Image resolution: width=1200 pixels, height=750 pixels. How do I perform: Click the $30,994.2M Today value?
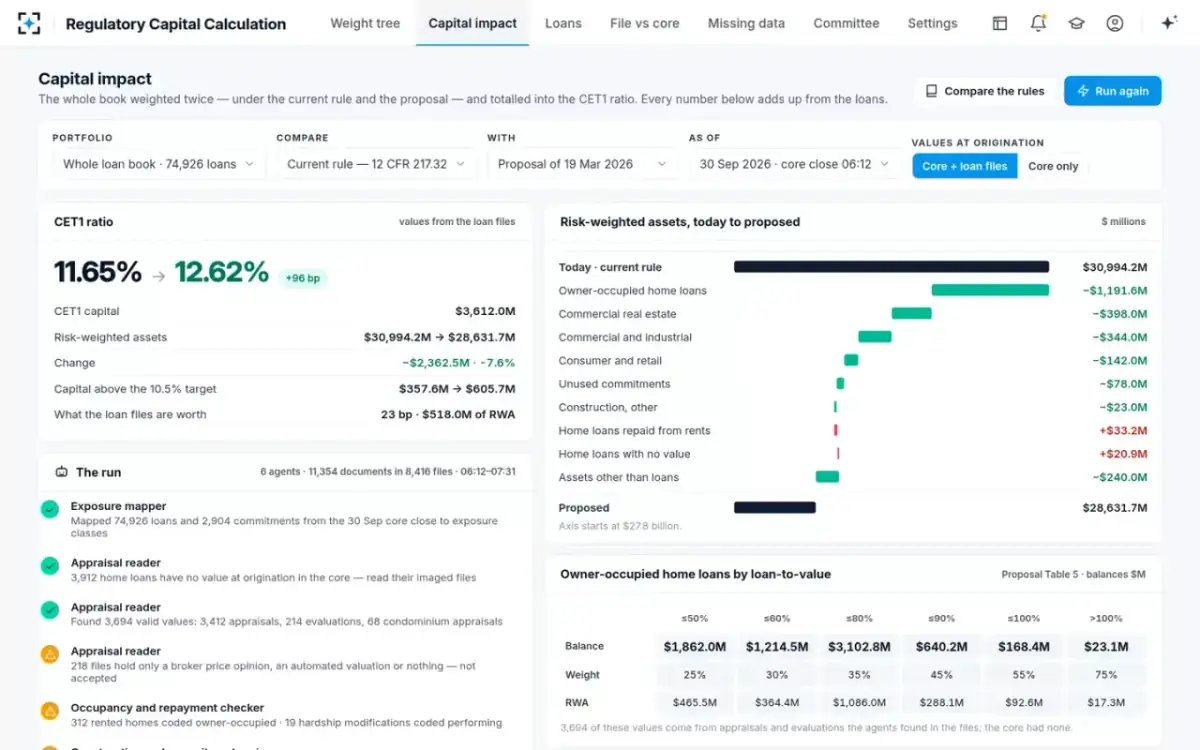tap(1114, 267)
